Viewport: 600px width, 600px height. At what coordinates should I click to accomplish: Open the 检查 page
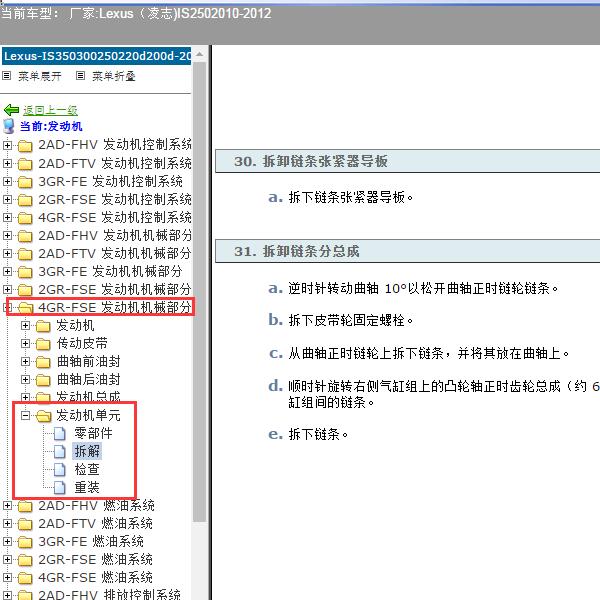tap(87, 470)
